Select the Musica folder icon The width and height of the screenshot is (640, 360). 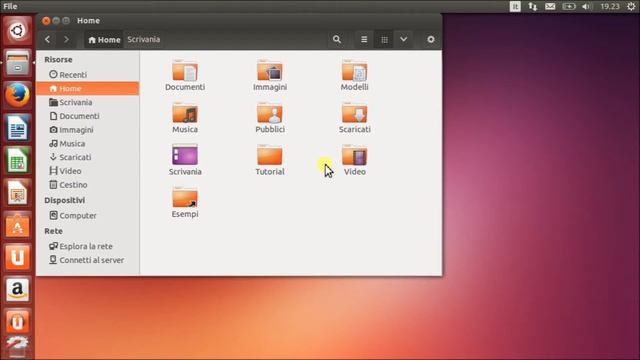click(185, 113)
